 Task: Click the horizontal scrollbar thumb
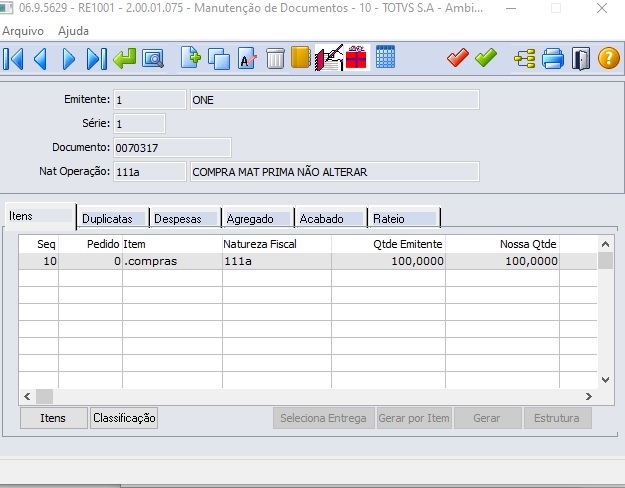[44, 396]
